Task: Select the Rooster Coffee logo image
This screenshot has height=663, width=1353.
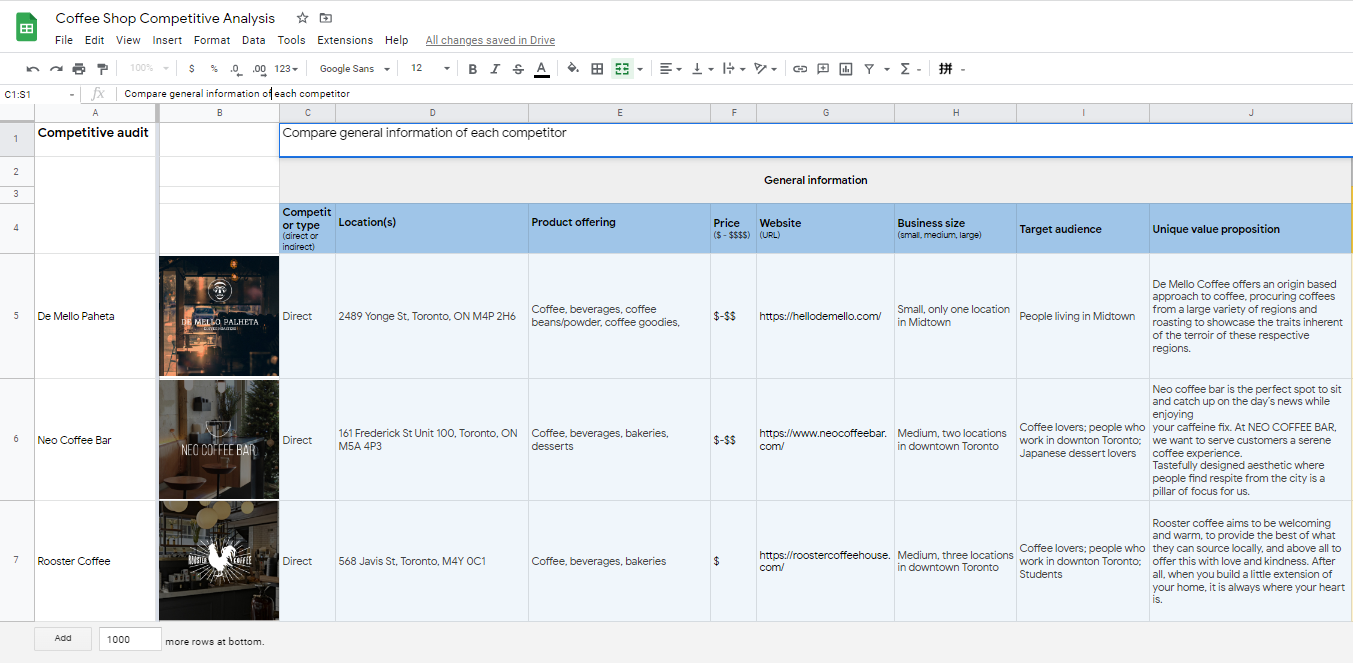Action: click(219, 561)
